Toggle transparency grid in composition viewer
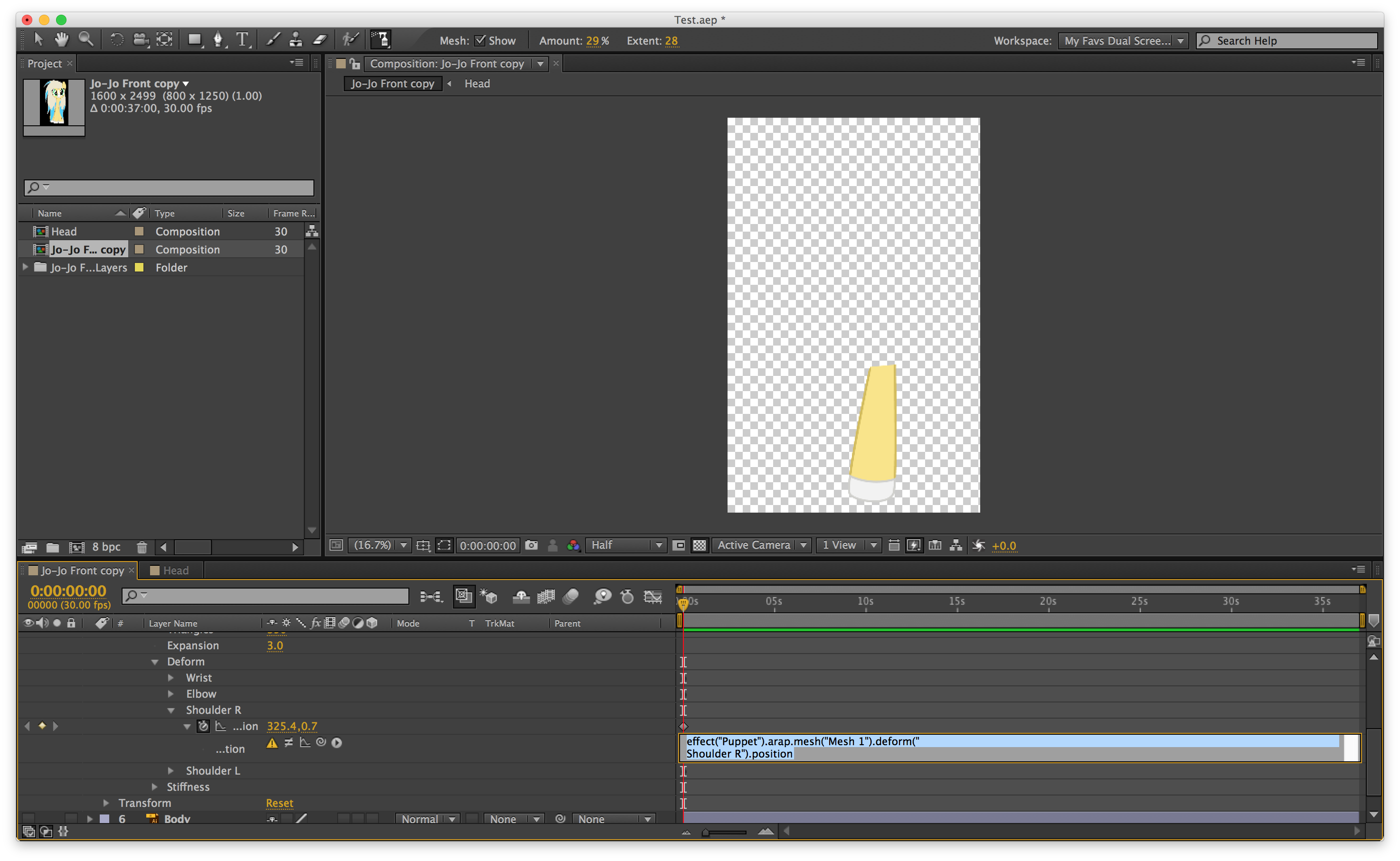This screenshot has width=1400, height=861. click(x=699, y=545)
